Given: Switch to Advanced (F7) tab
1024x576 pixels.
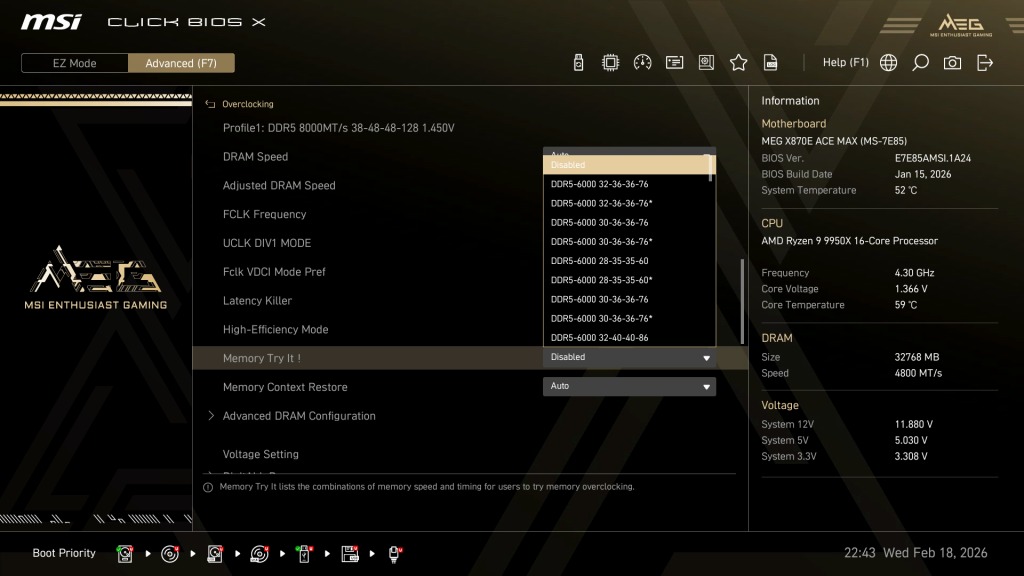Looking at the screenshot, I should [x=181, y=63].
